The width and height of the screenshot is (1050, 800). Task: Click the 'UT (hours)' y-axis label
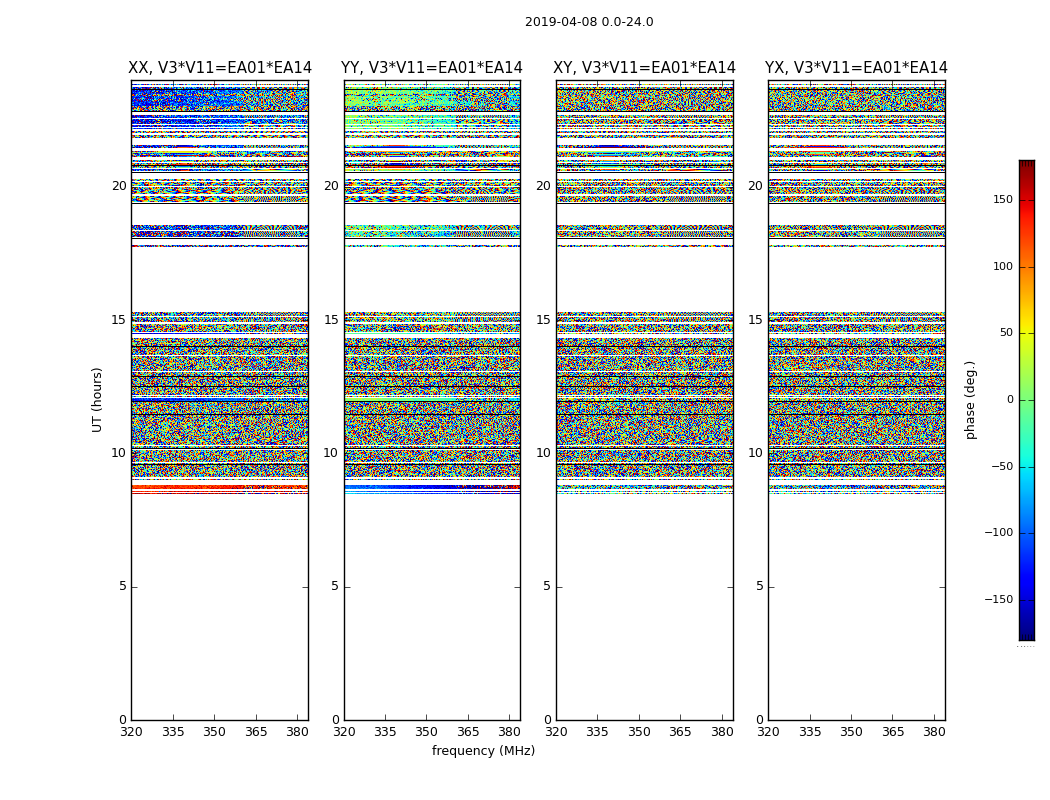coord(97,400)
